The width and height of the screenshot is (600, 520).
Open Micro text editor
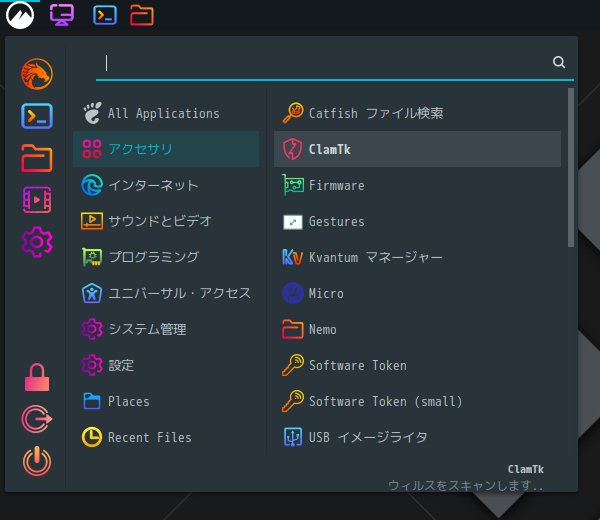(x=417, y=293)
